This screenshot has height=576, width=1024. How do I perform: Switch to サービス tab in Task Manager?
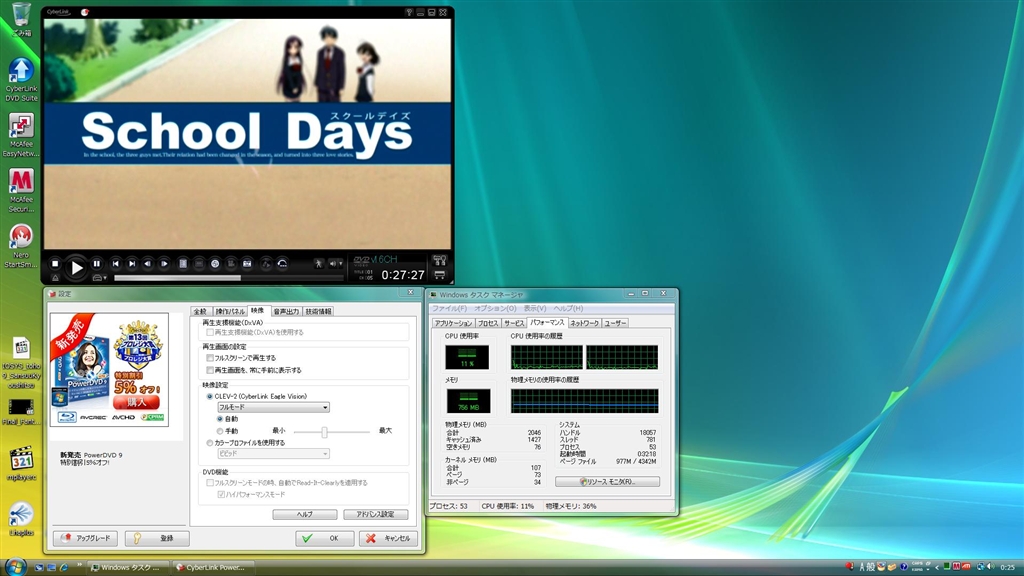tap(514, 323)
